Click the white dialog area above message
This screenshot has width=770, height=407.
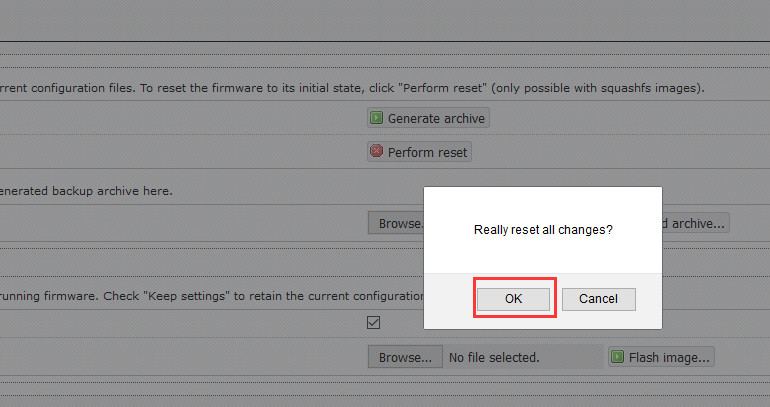click(x=542, y=200)
